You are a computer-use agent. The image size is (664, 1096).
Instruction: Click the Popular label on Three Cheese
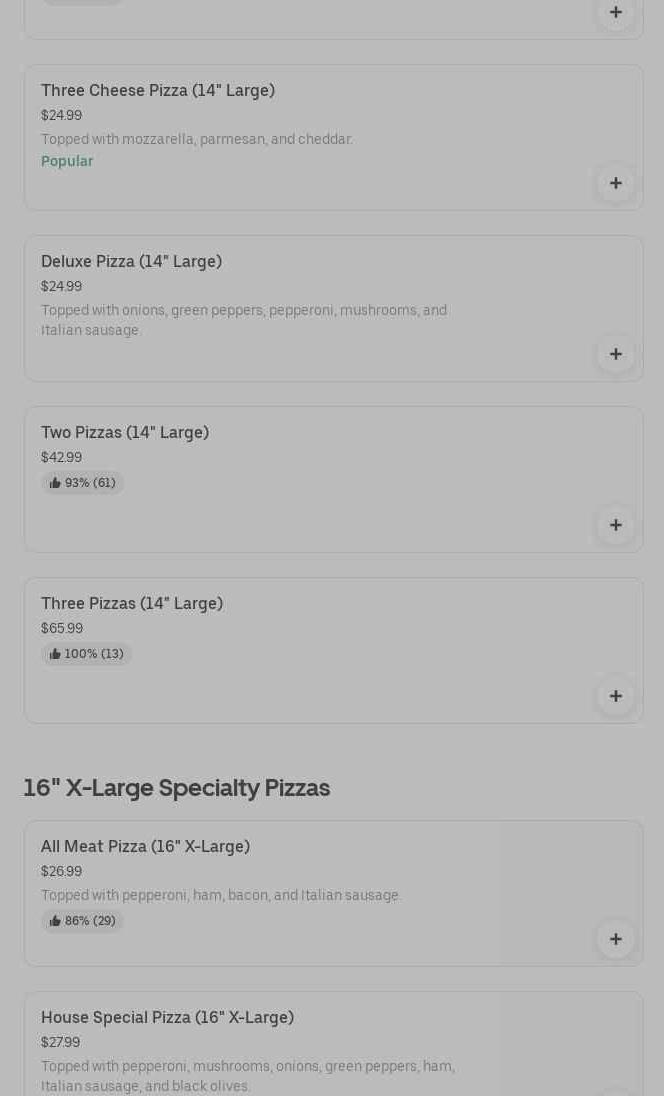pos(67,161)
